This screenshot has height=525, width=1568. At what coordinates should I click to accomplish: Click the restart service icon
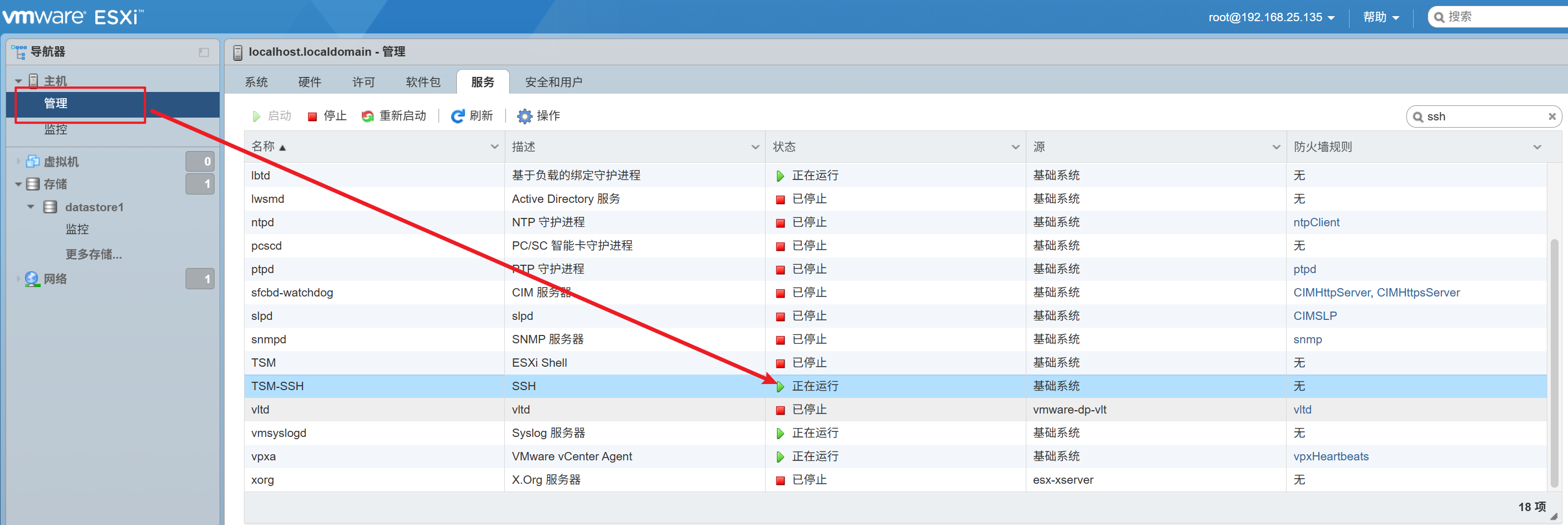coord(368,116)
